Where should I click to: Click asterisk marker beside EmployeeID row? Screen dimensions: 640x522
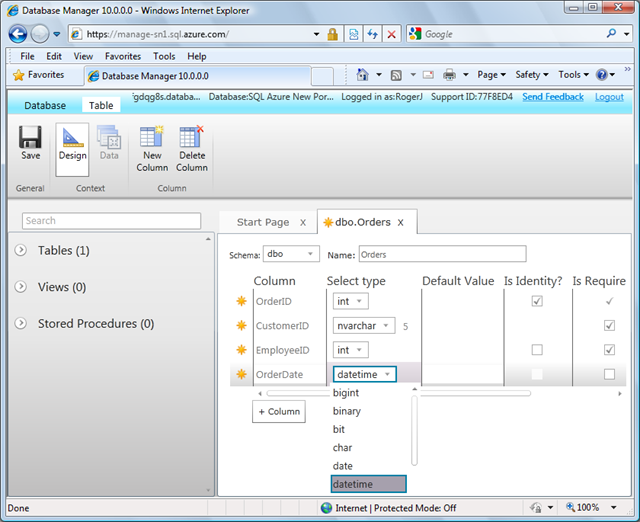coord(241,350)
